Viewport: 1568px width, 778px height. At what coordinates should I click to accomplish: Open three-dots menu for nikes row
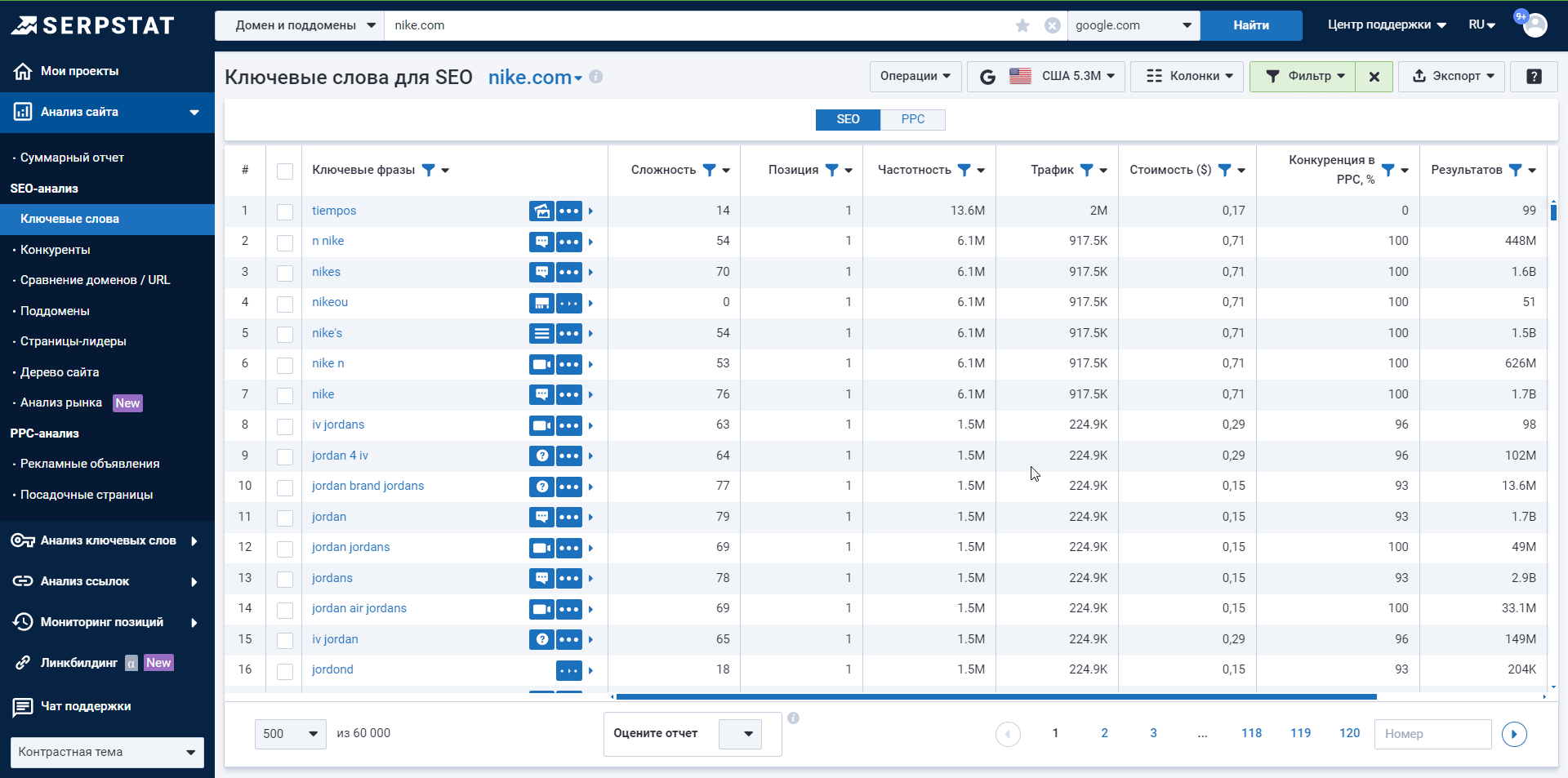click(569, 272)
